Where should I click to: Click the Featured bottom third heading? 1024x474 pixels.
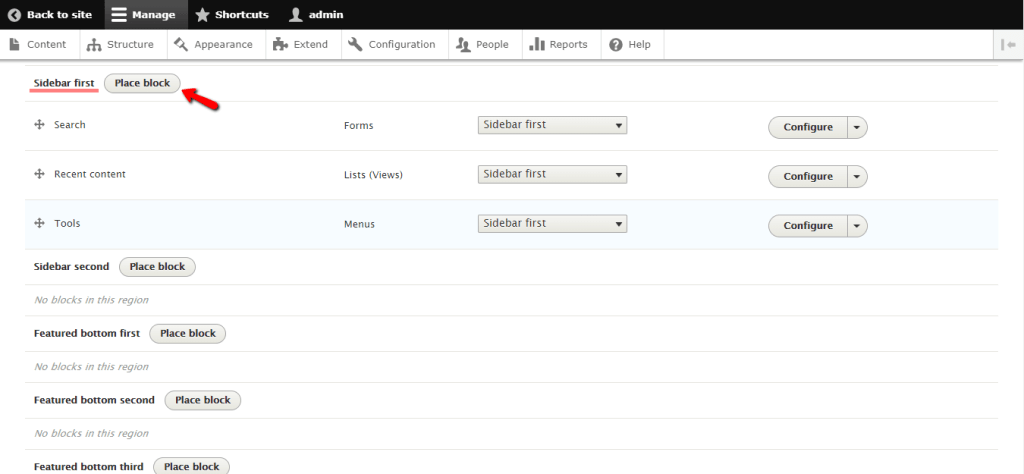coord(89,466)
